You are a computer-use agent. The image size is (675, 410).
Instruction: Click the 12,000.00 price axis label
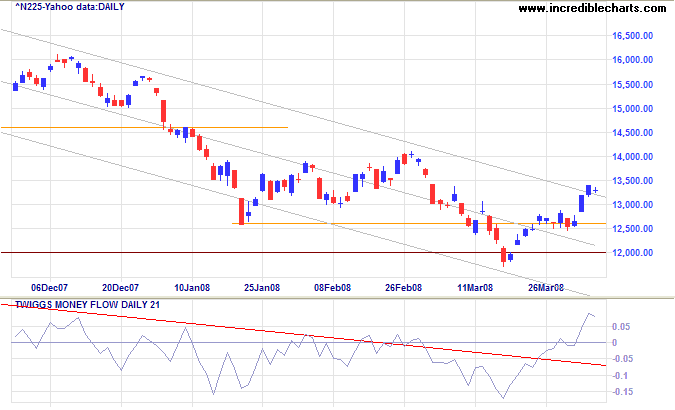632,253
